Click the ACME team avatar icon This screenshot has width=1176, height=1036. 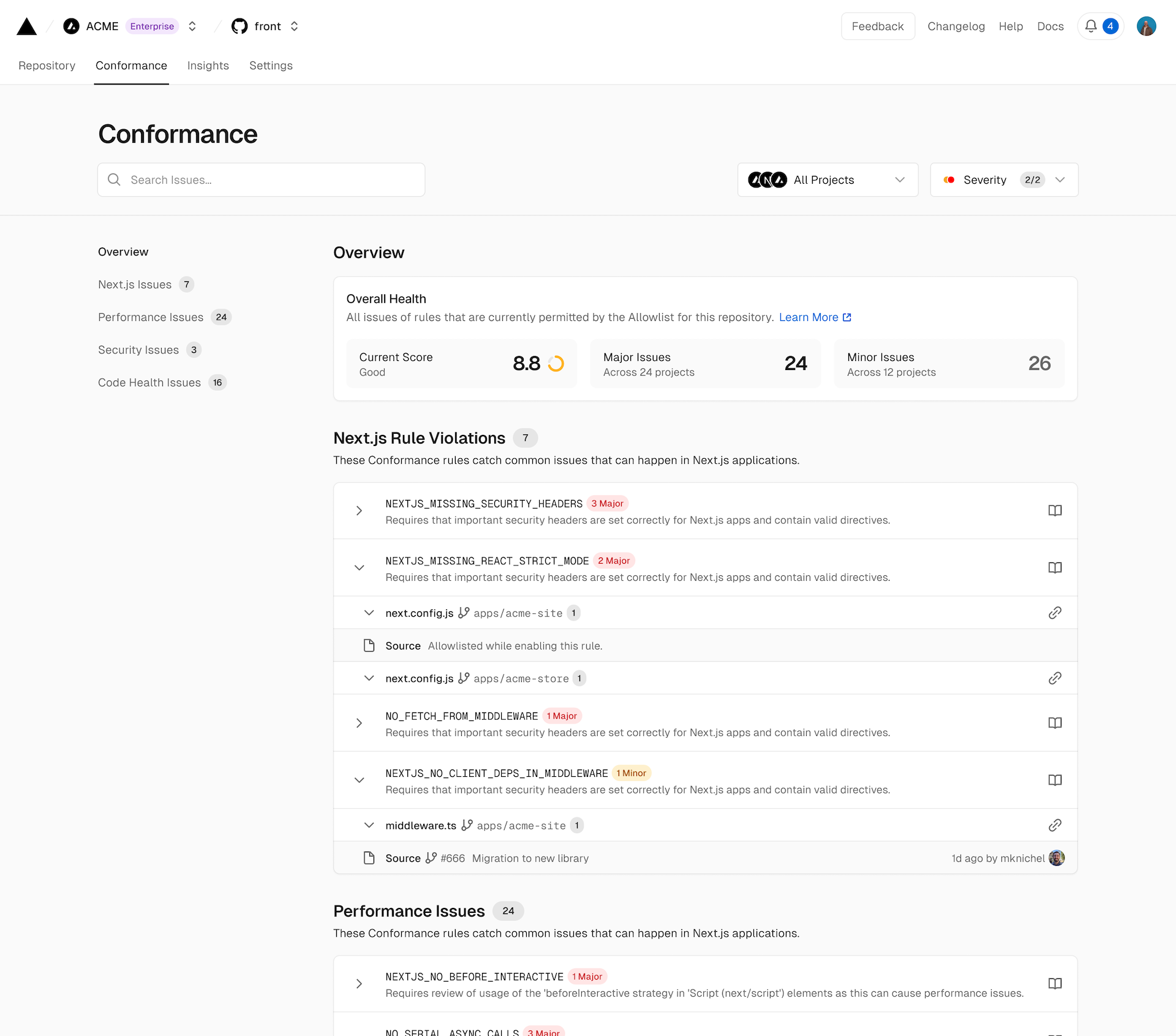72,26
